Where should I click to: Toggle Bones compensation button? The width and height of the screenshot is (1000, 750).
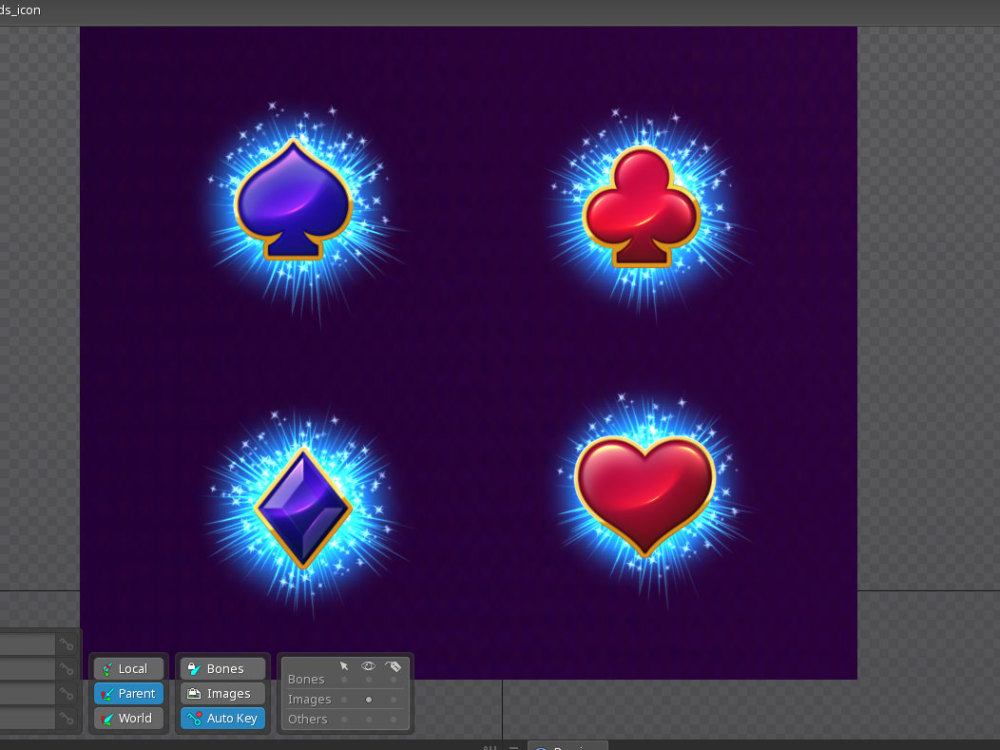coord(223,668)
